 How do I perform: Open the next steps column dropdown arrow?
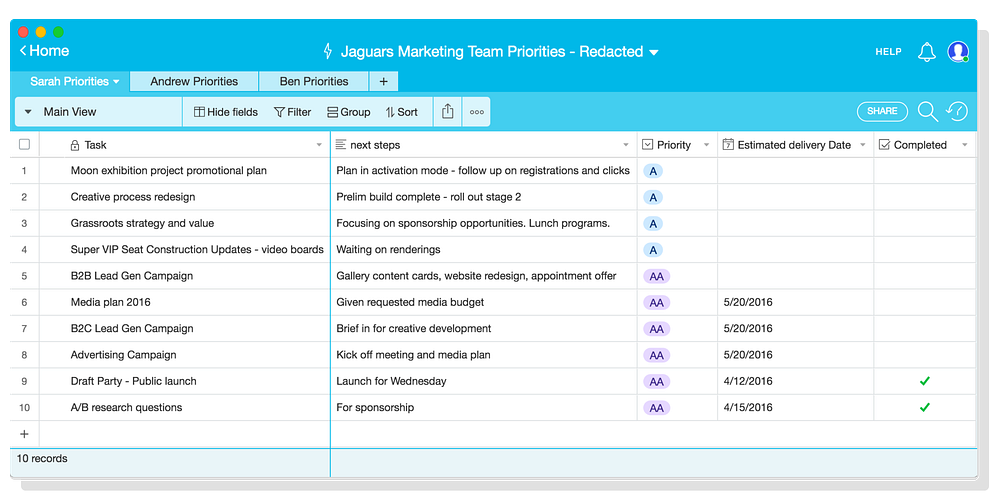click(x=626, y=145)
